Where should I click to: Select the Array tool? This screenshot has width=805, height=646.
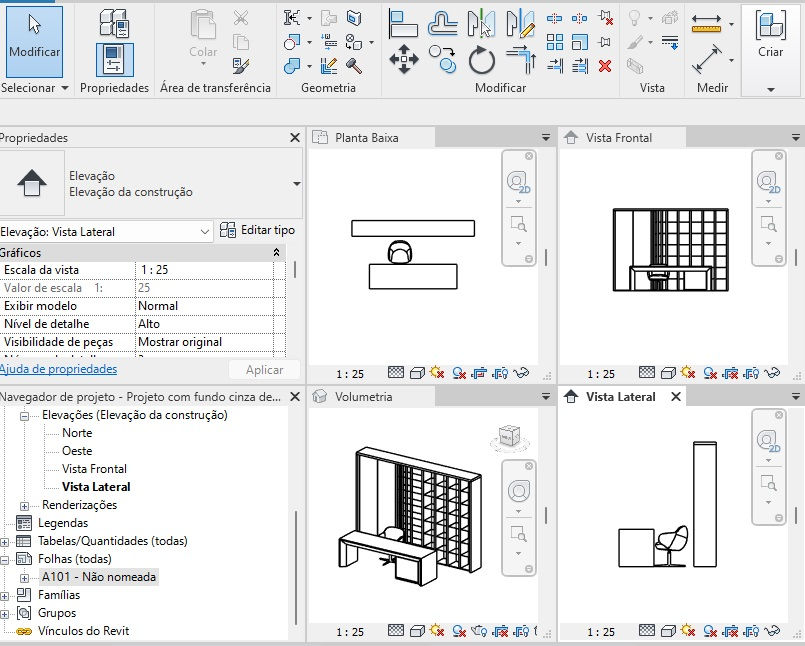[x=554, y=42]
